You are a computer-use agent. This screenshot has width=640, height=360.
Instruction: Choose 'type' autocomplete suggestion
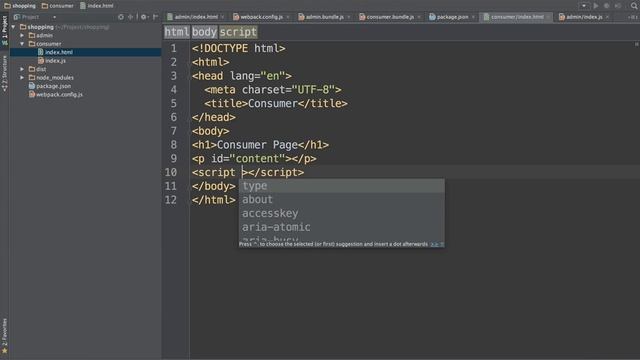pos(342,186)
